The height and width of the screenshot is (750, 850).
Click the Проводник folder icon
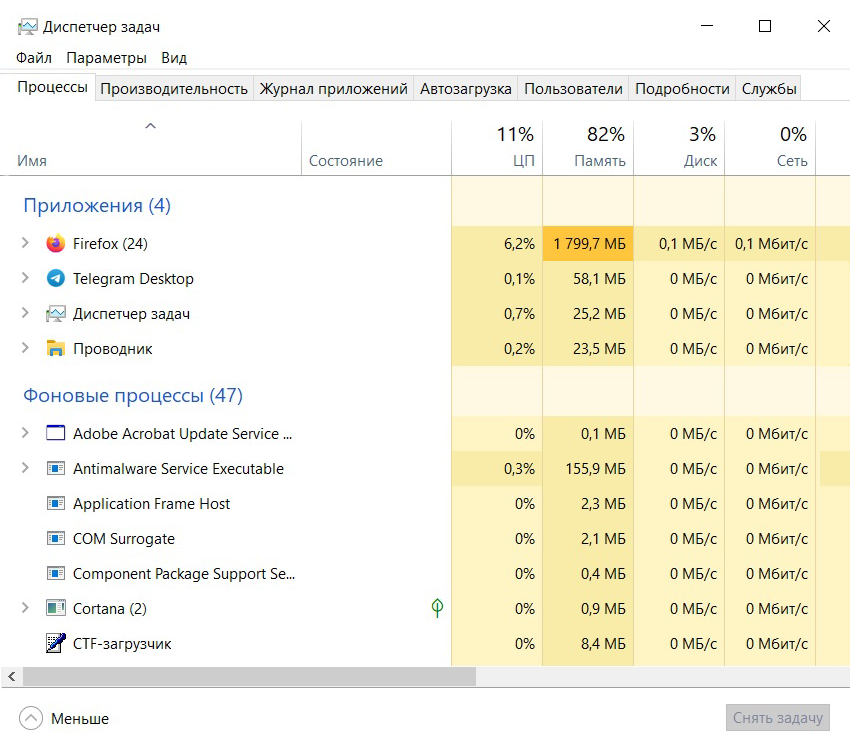click(56, 349)
